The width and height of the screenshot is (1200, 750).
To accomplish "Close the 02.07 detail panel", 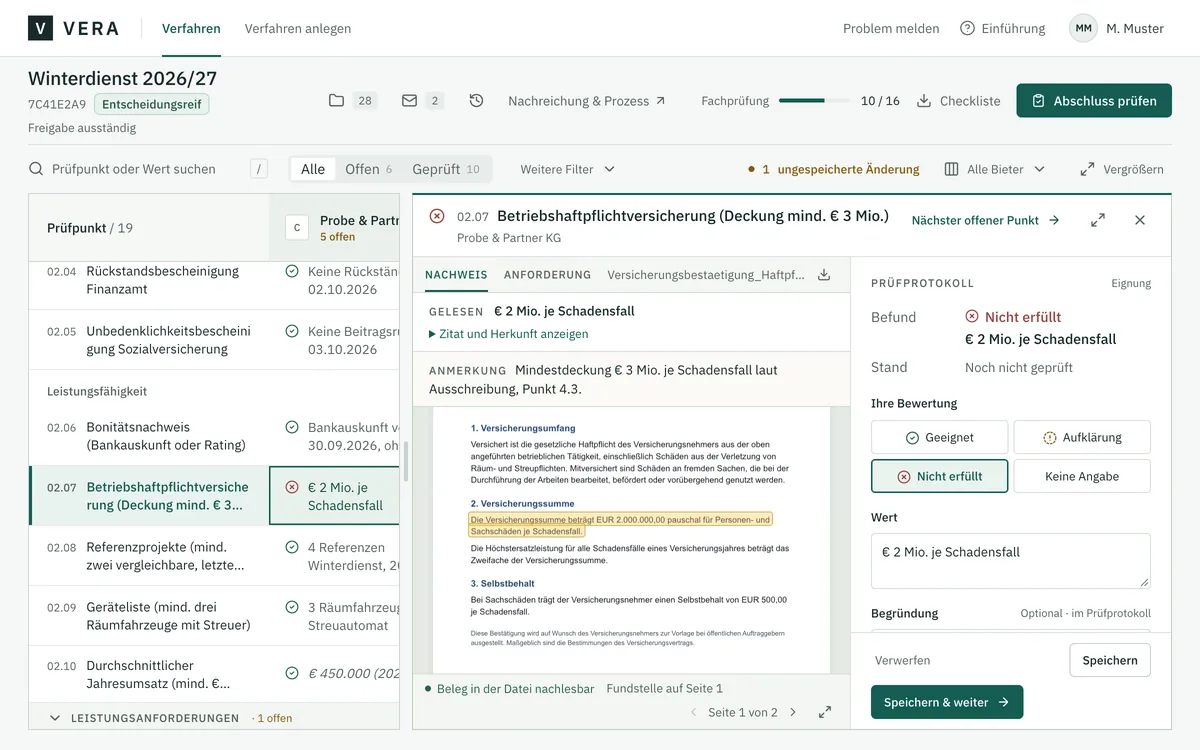I will tap(1140, 220).
